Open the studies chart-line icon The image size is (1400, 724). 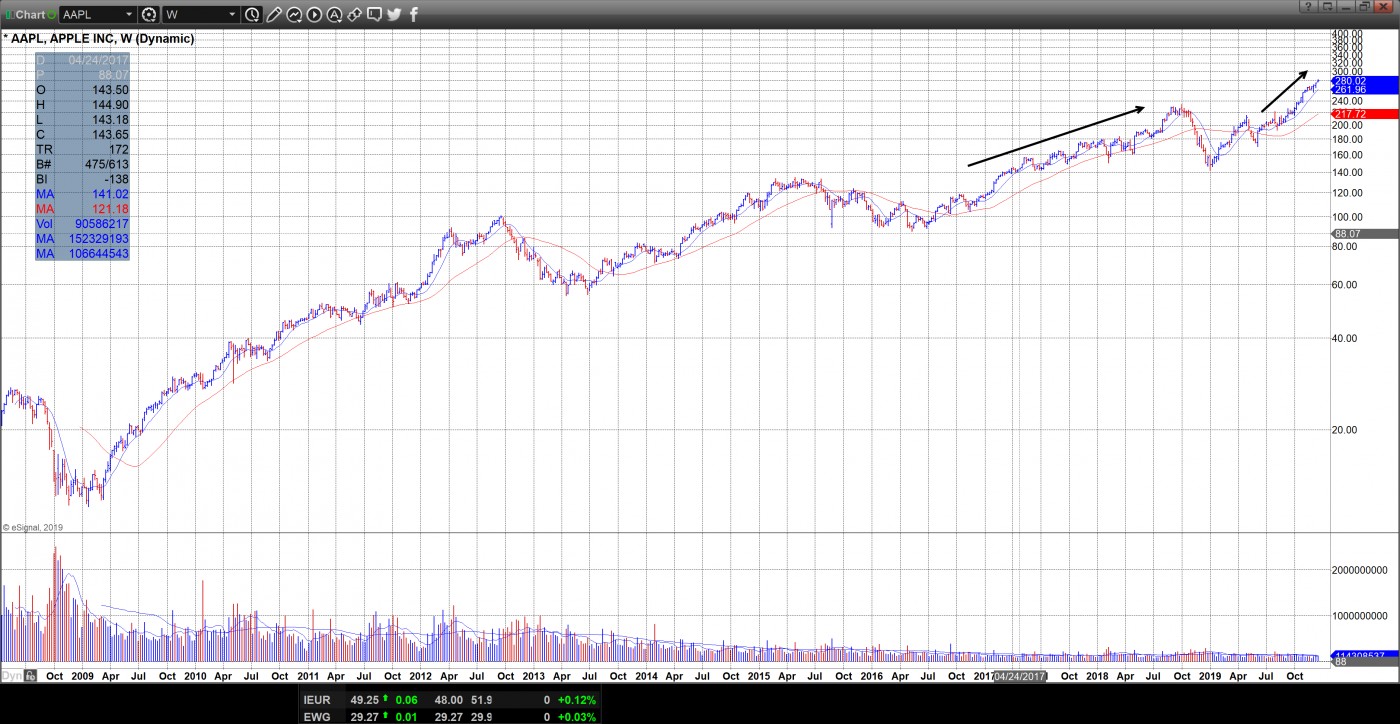click(x=295, y=14)
